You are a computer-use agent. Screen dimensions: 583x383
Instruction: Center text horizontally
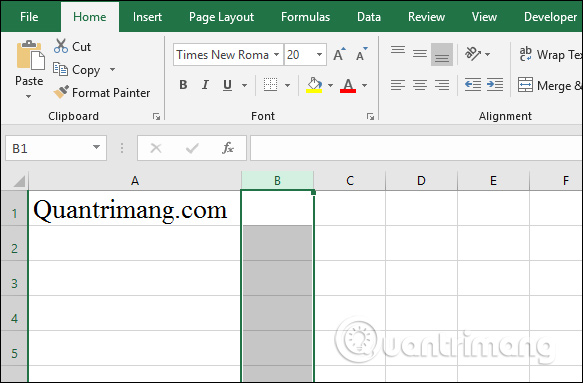(x=420, y=85)
